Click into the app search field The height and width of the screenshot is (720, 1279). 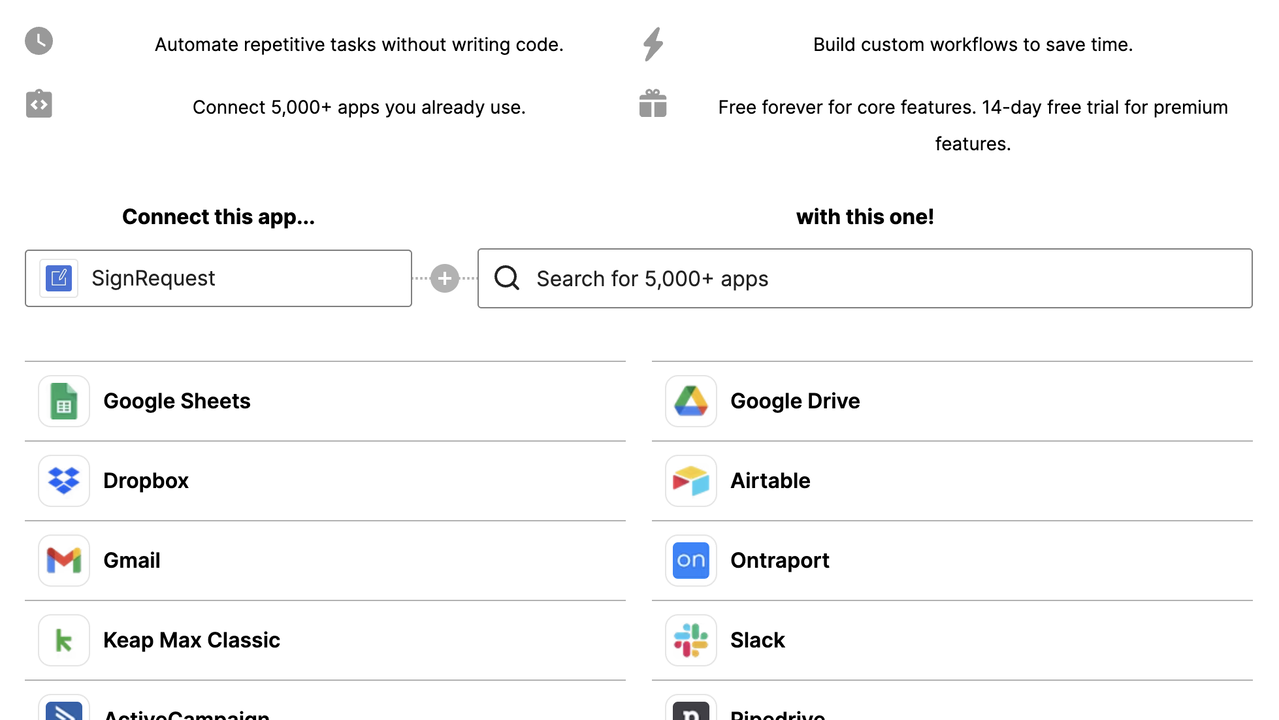pos(864,278)
